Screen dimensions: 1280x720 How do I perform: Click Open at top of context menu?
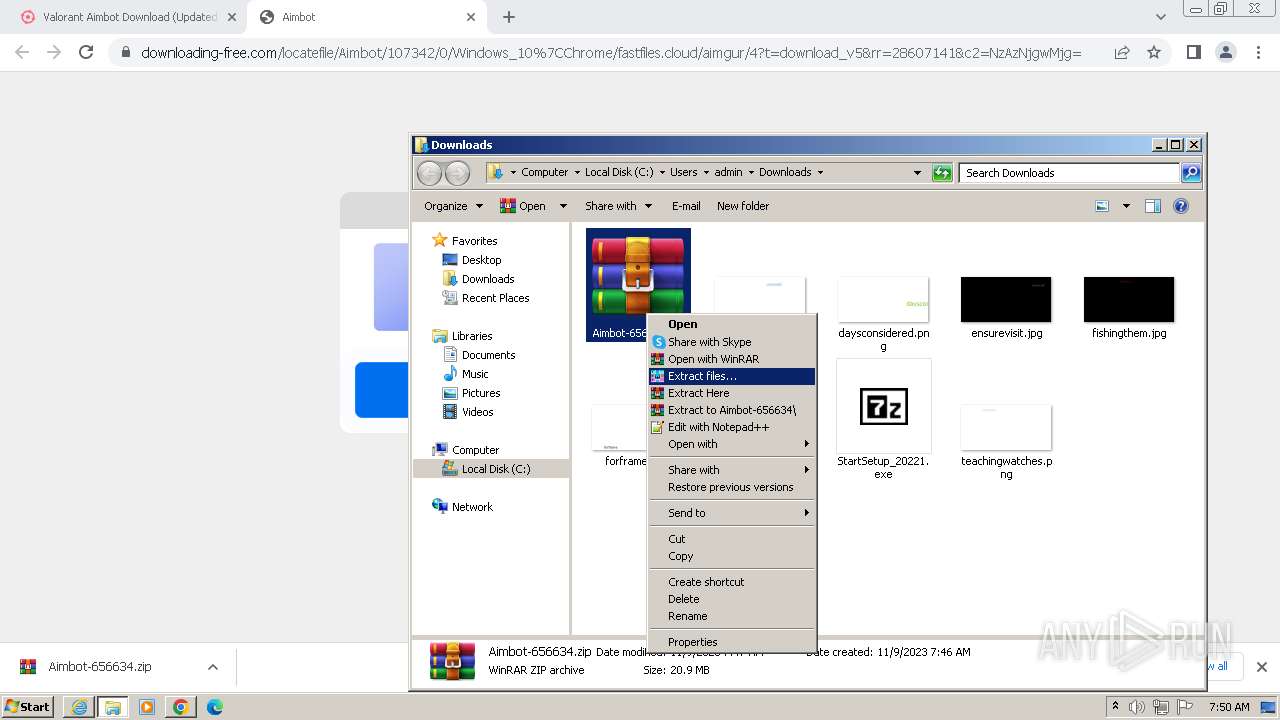pos(732,324)
